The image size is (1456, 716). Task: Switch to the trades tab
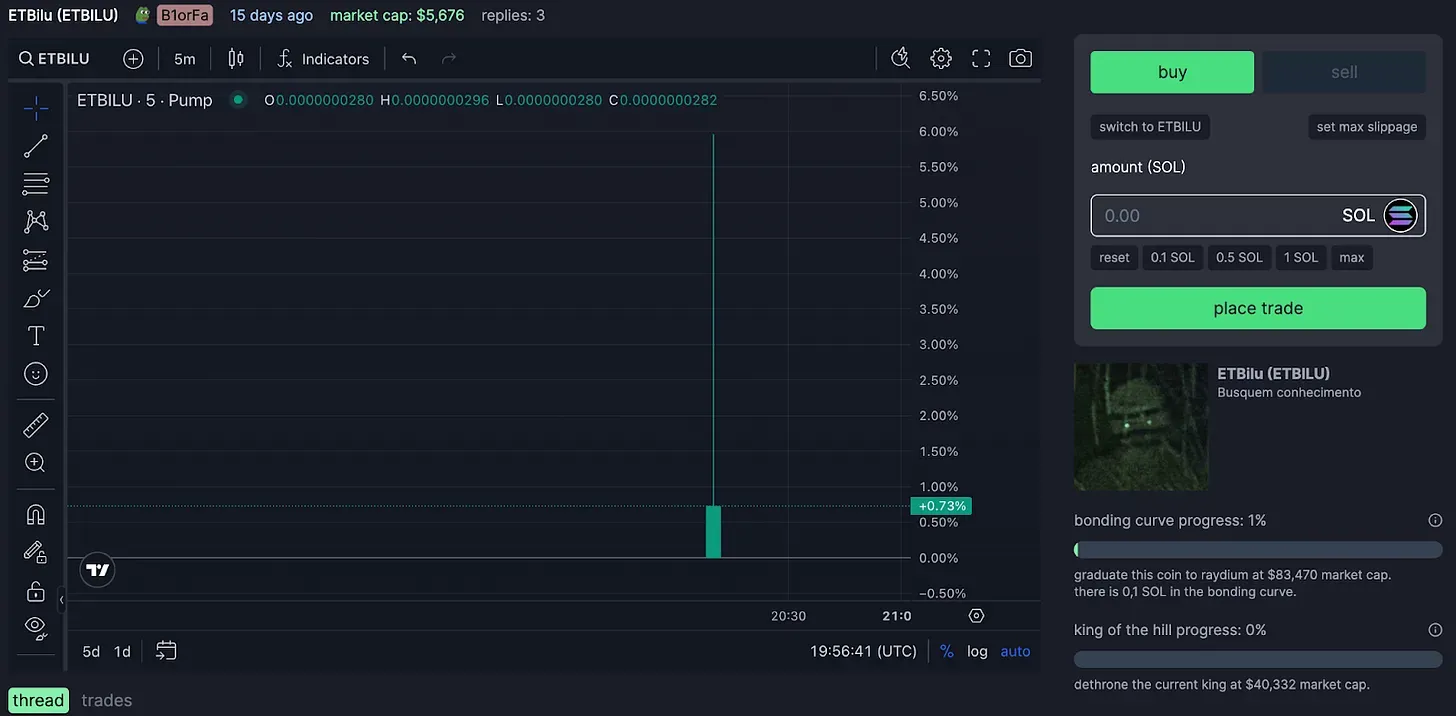(x=106, y=700)
